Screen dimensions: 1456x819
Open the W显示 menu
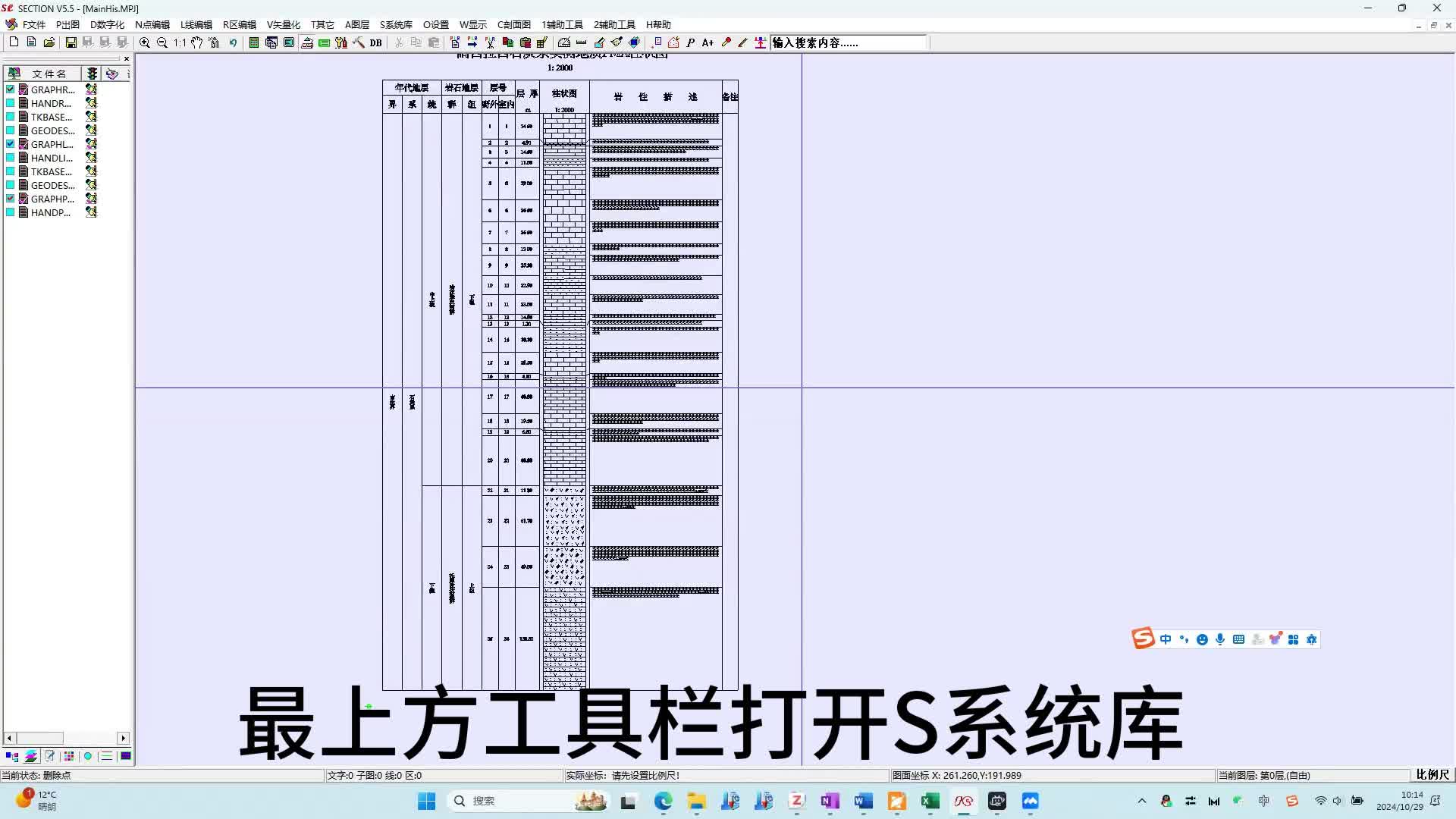click(473, 25)
